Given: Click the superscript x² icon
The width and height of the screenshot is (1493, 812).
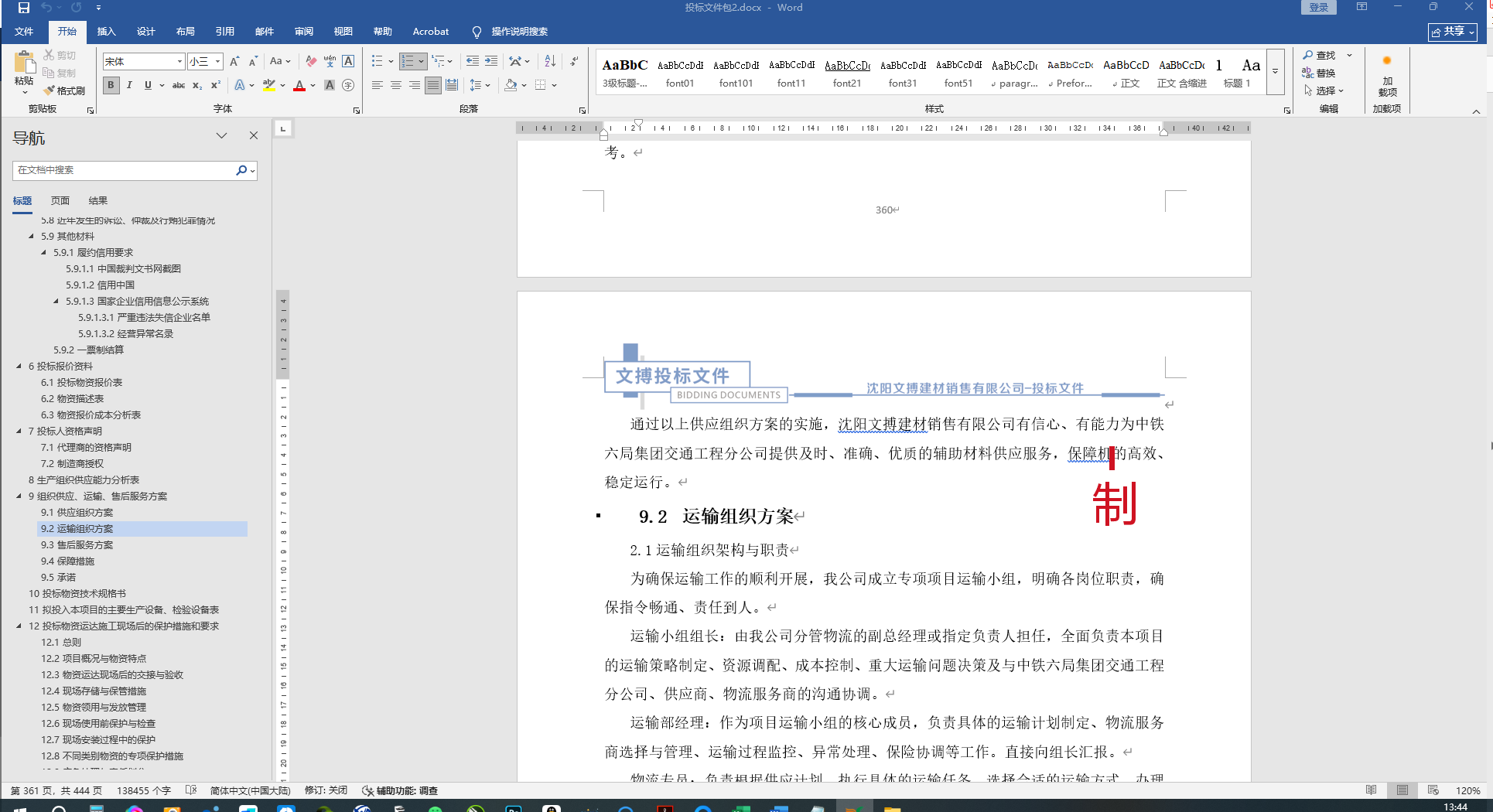Looking at the screenshot, I should (216, 85).
